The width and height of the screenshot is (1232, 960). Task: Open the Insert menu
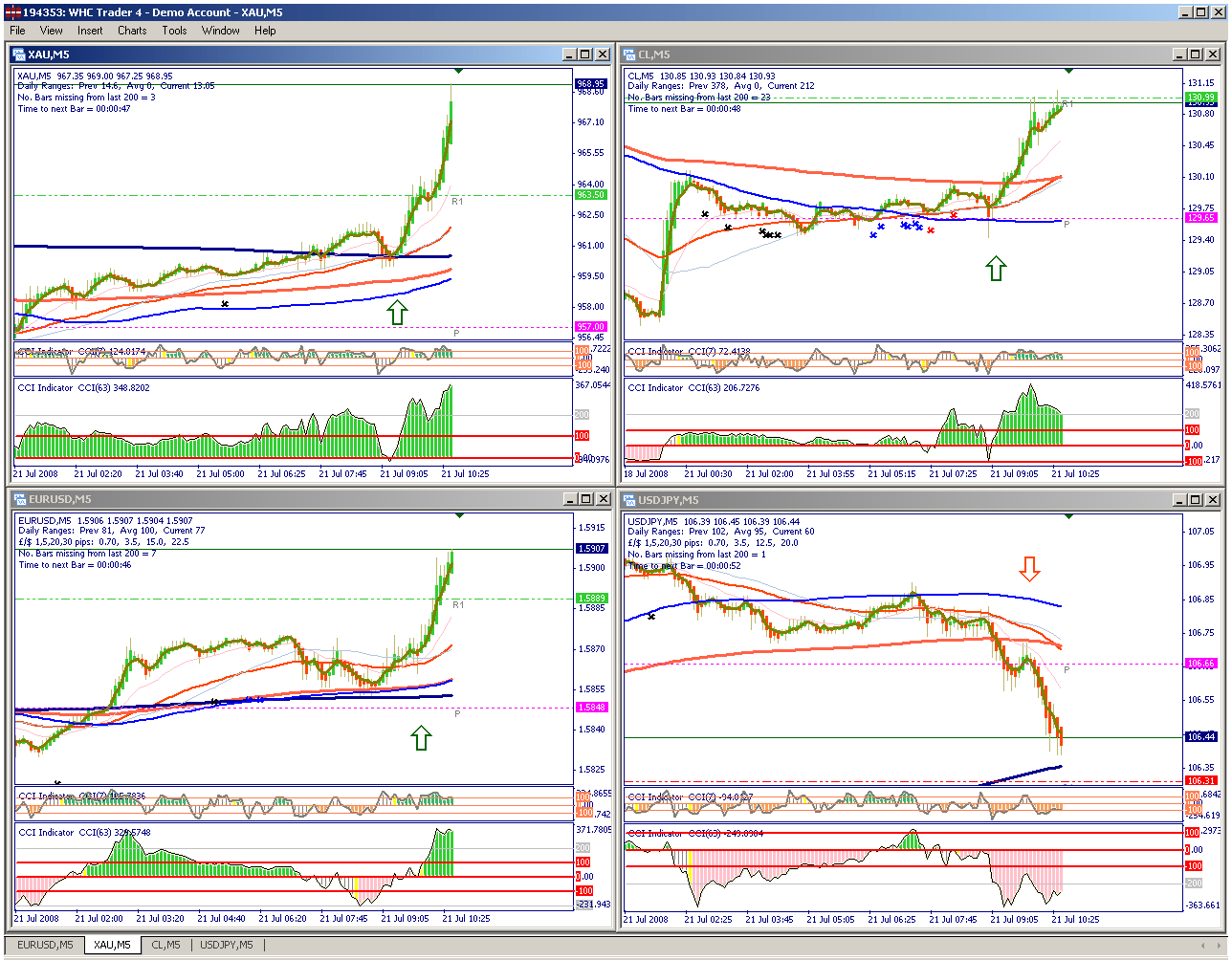[90, 31]
